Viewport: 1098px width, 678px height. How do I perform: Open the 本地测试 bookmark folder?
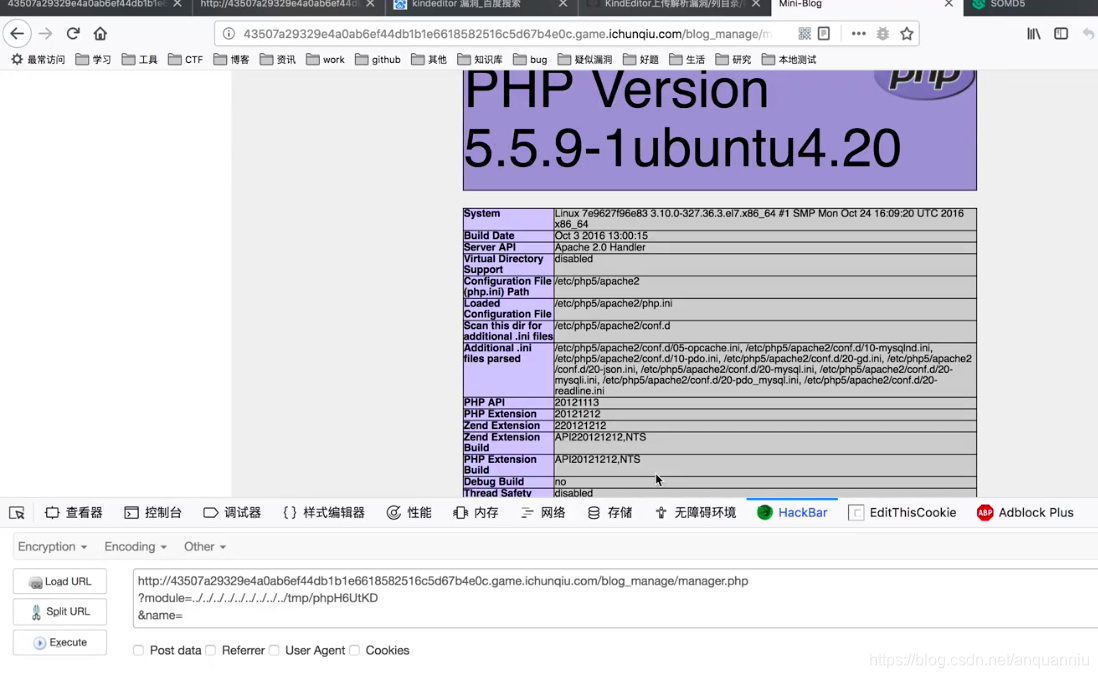pos(788,60)
